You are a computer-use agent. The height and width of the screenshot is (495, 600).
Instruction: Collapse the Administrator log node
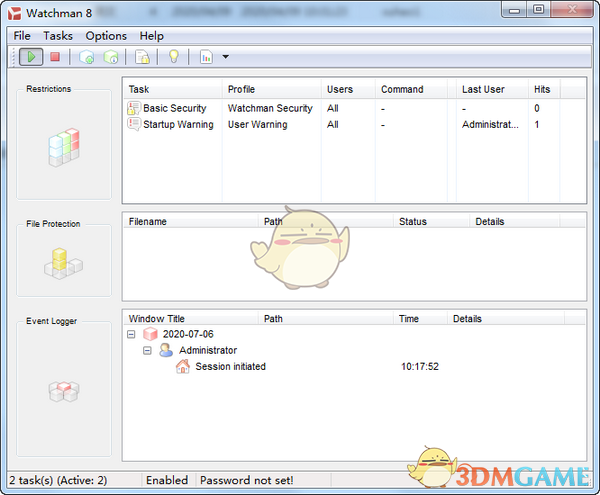147,350
